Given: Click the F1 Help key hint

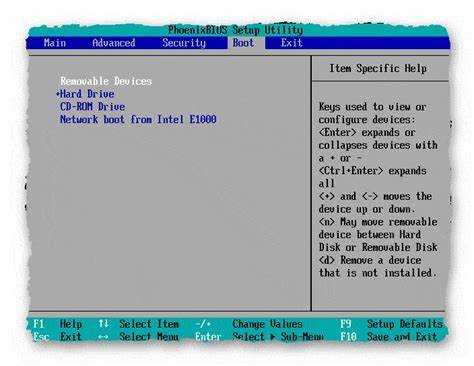Looking at the screenshot, I should pos(57,324).
